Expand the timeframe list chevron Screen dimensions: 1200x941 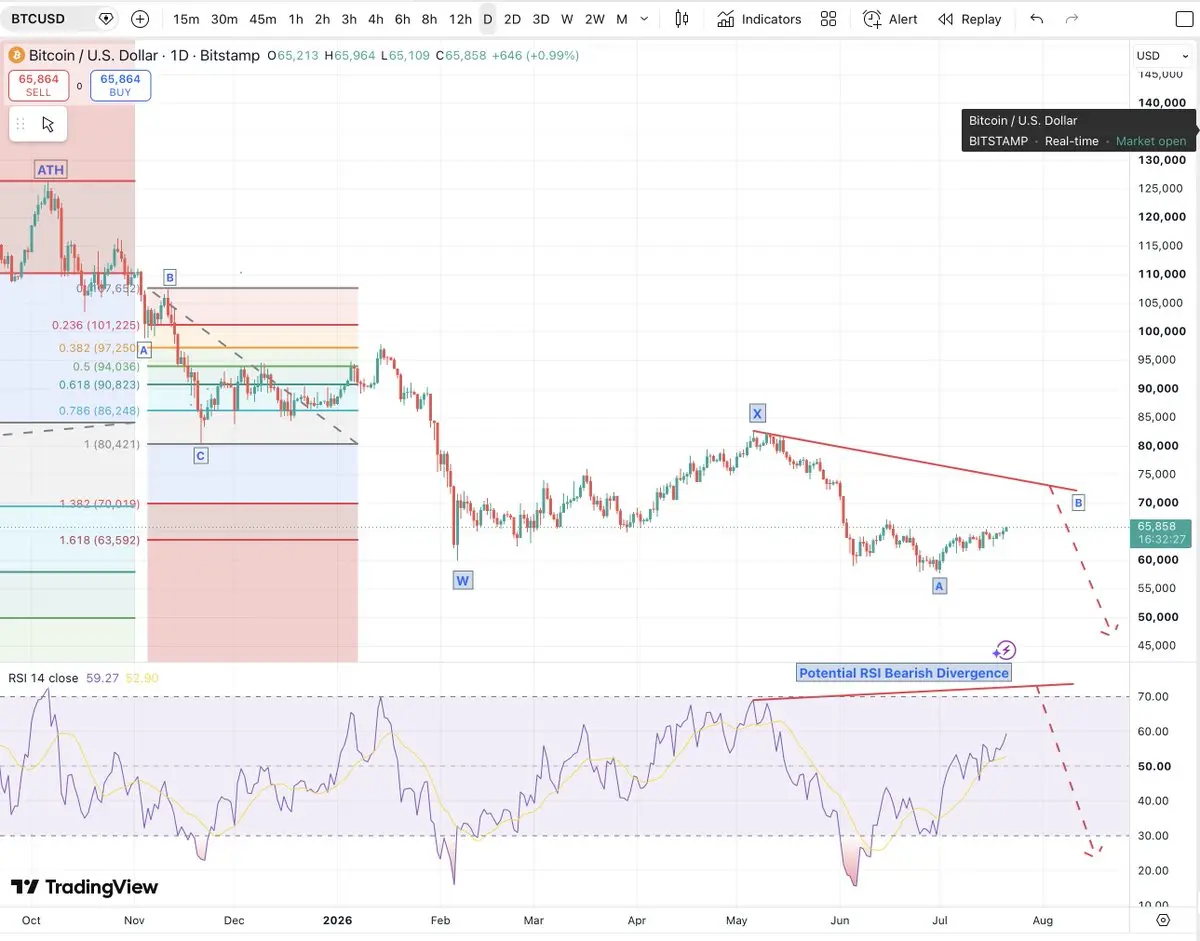click(x=645, y=19)
